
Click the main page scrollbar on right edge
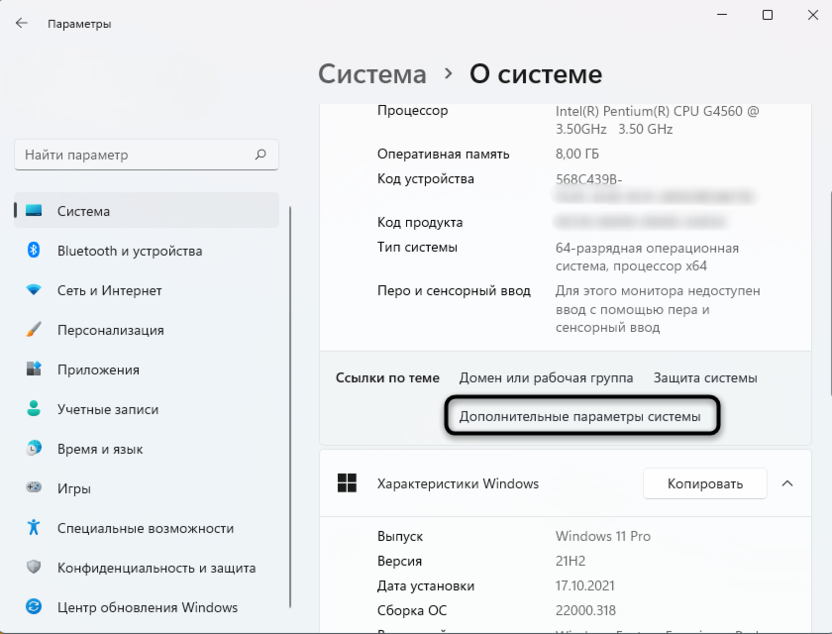830,292
